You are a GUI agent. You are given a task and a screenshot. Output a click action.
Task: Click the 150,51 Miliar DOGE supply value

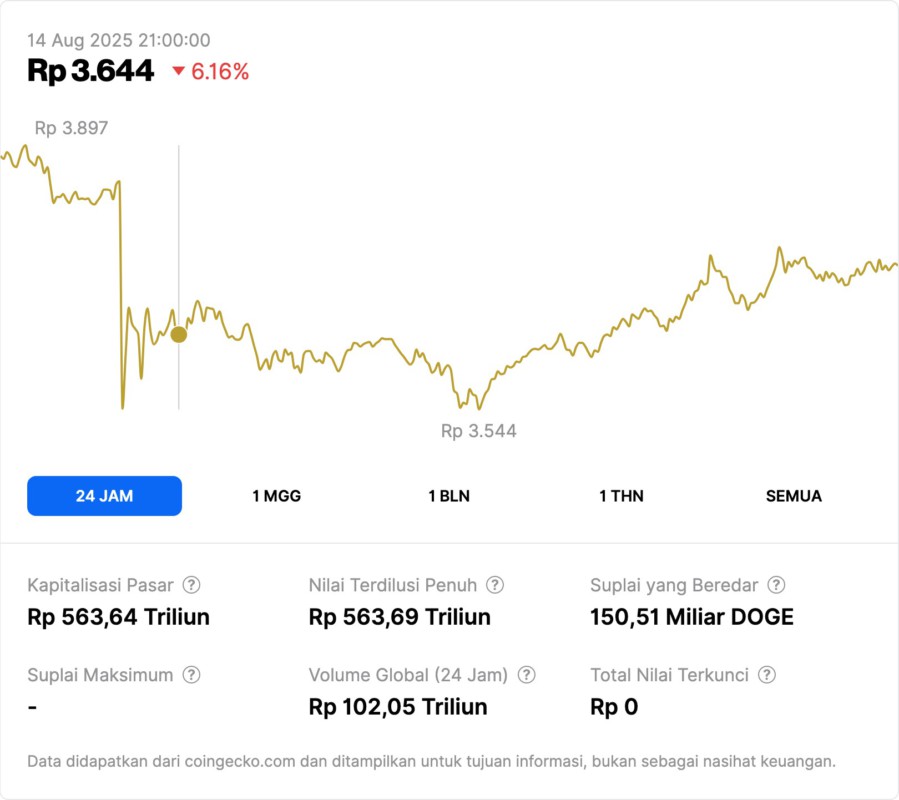[692, 617]
